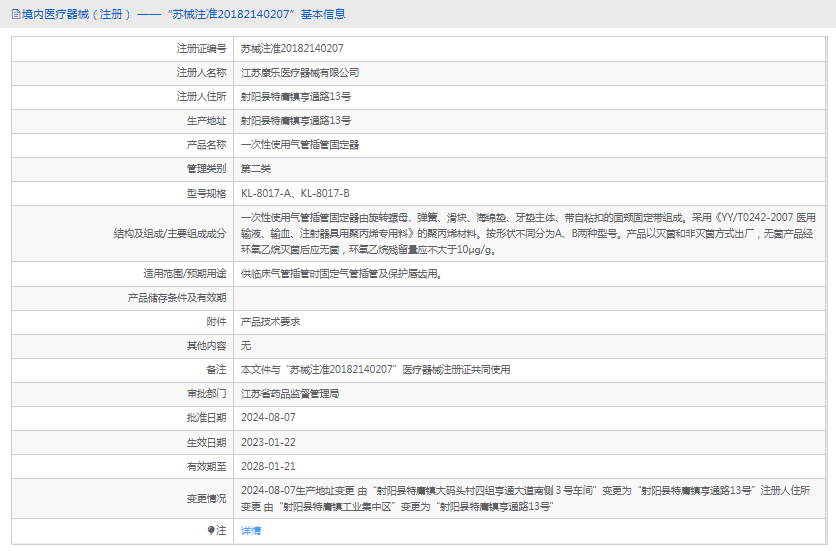Click the 管理类别 label
This screenshot has width=836, height=551.
(x=206, y=169)
